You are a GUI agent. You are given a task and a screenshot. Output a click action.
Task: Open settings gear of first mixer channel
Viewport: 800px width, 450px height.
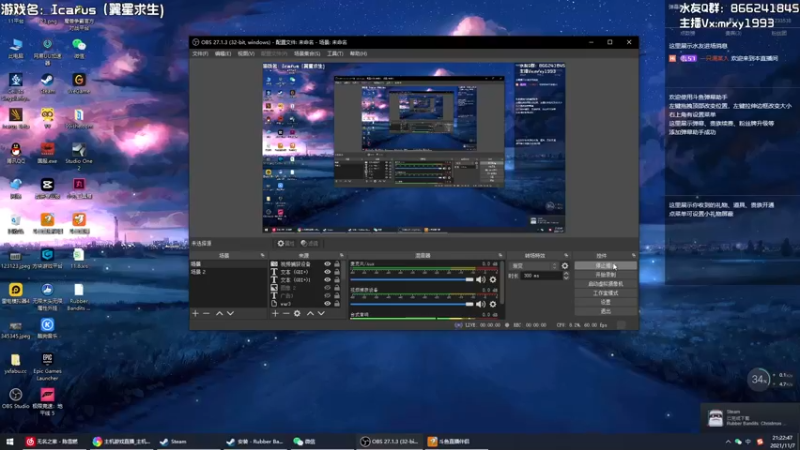coord(493,280)
